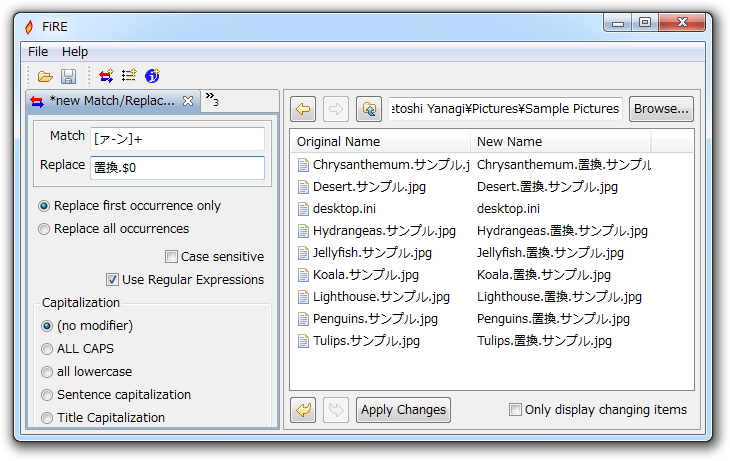Click the file icon beside Desert.サンプル.jpg

point(303,187)
